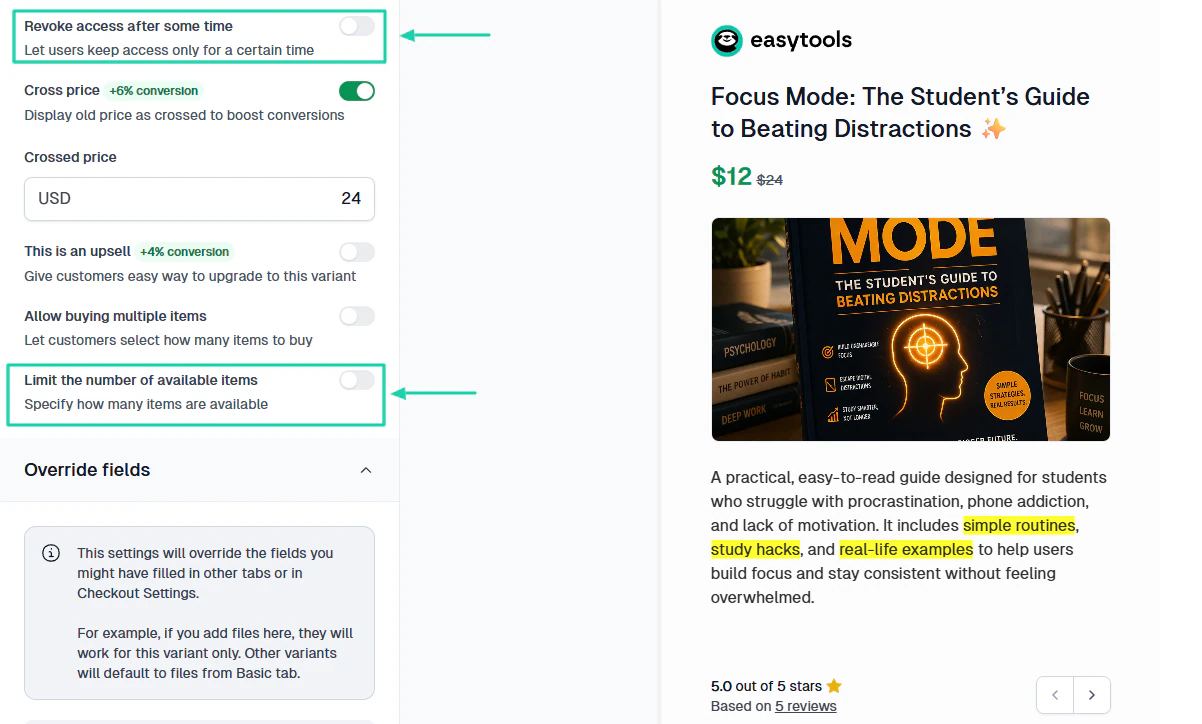The height and width of the screenshot is (724, 1202).
Task: Click the previous review arrow
Action: click(x=1055, y=695)
